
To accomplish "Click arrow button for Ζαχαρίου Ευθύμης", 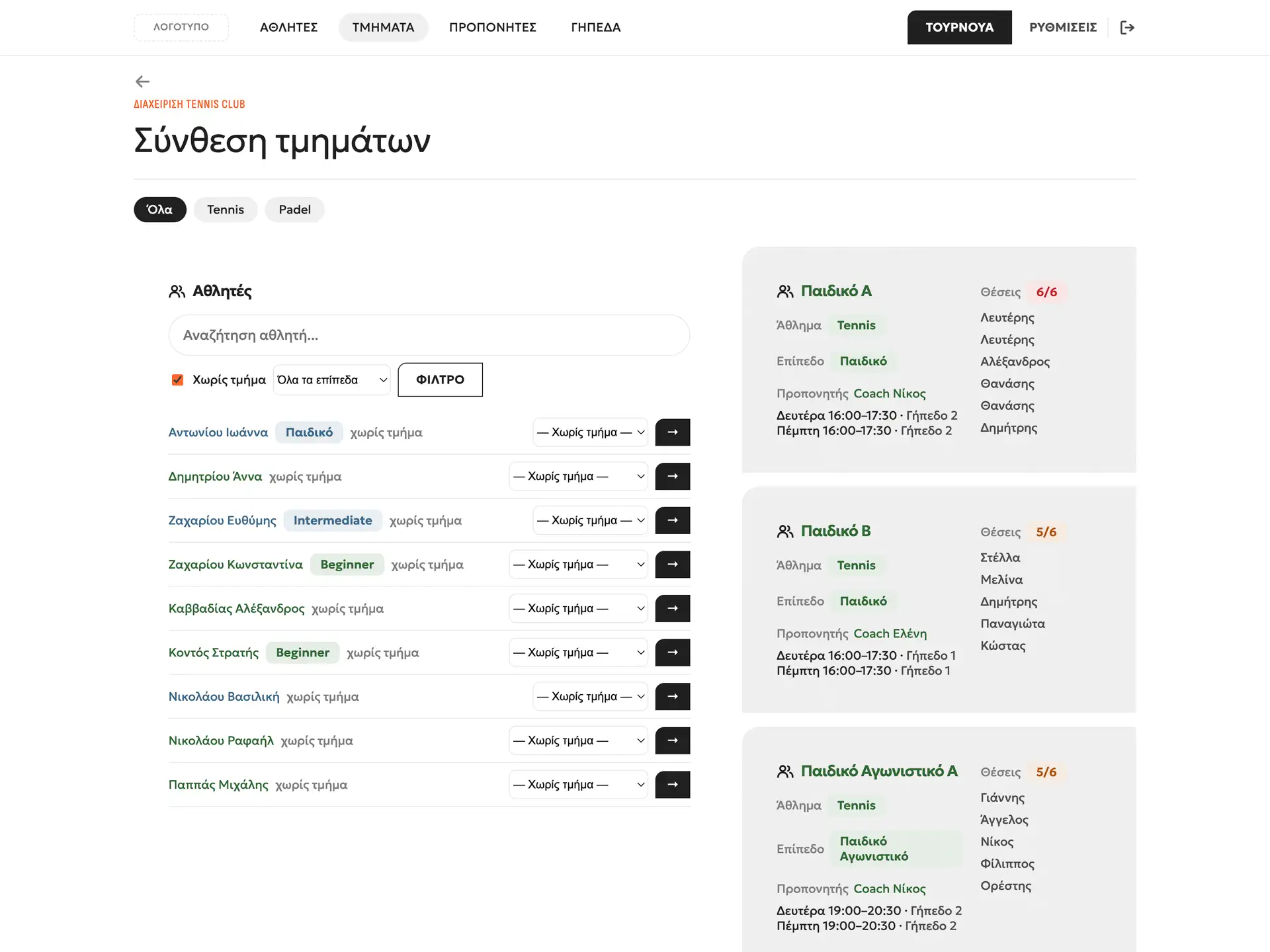I will pyautogui.click(x=673, y=520).
